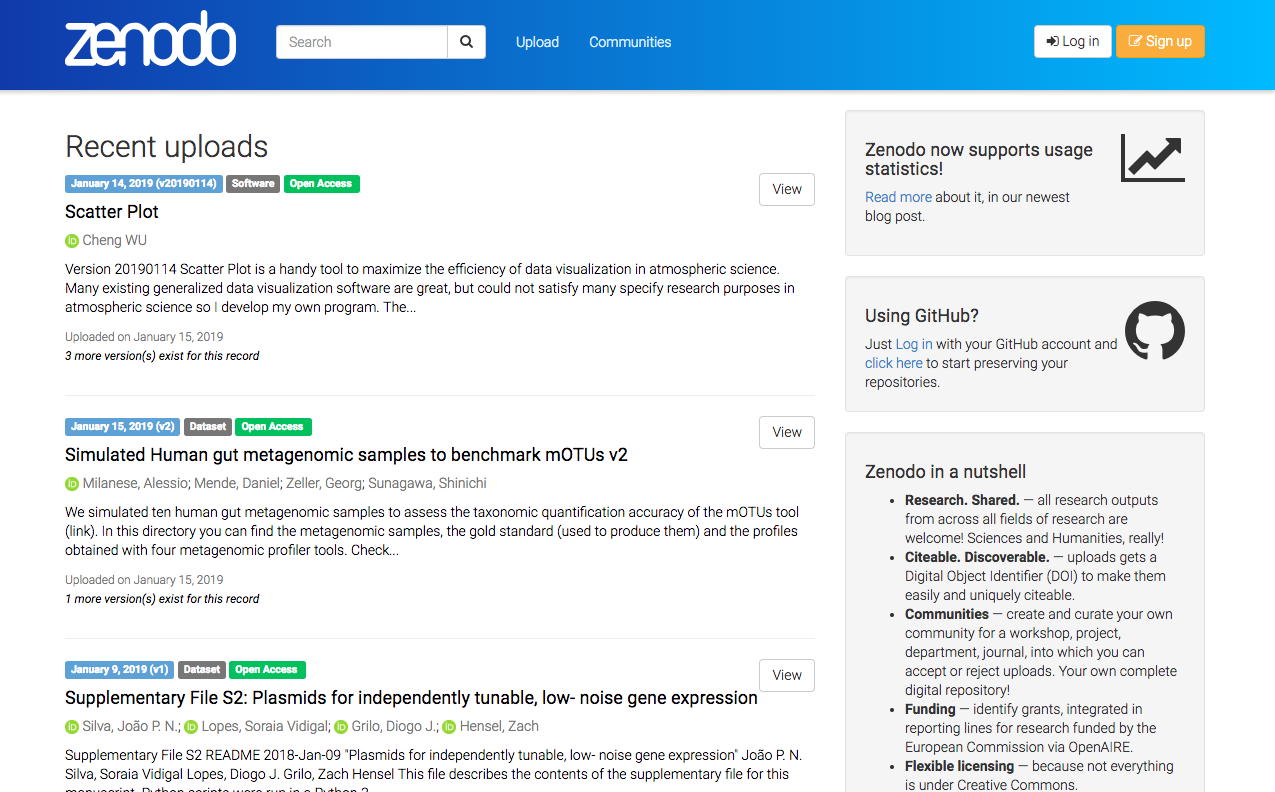View the Scatter Plot record
The width and height of the screenshot is (1275, 792).
click(786, 189)
